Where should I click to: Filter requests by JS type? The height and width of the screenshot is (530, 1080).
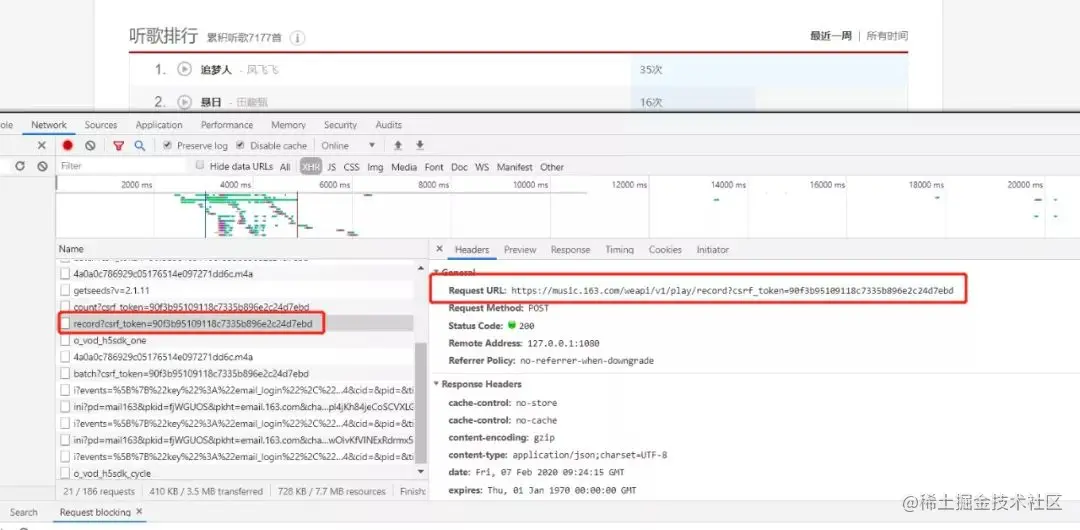(x=332, y=167)
